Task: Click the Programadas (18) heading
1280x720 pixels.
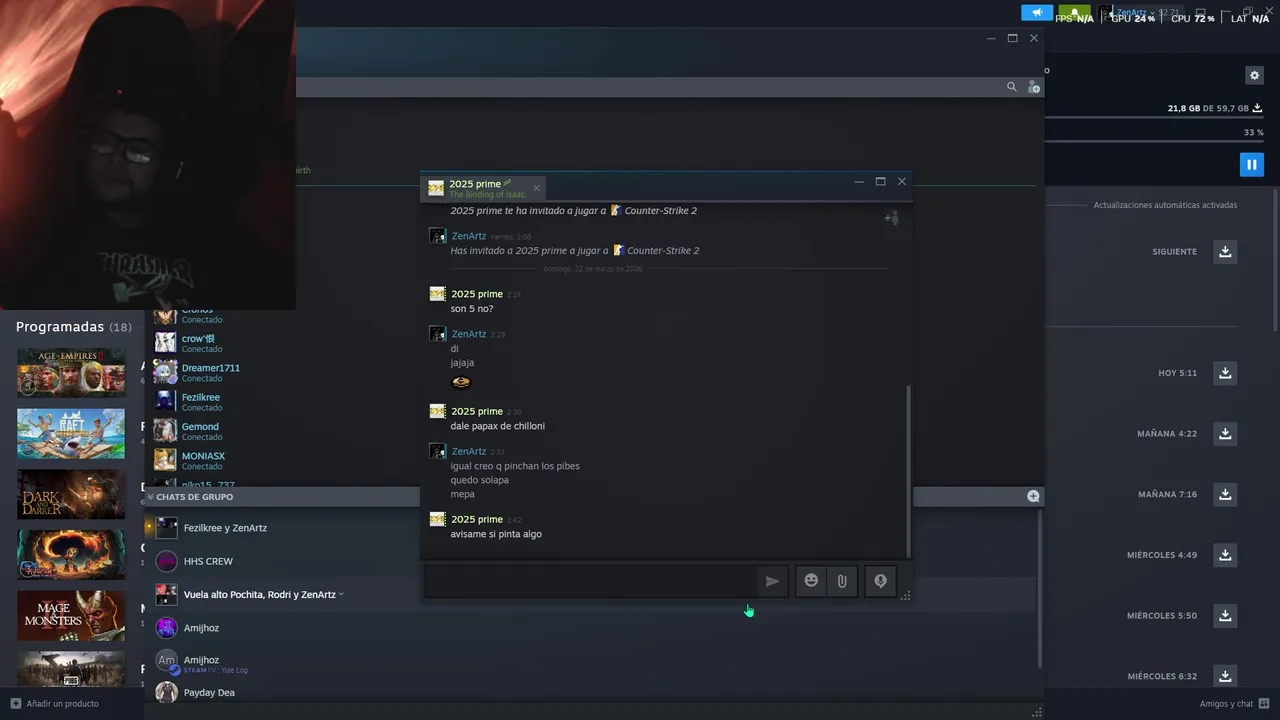Action: click(x=74, y=327)
